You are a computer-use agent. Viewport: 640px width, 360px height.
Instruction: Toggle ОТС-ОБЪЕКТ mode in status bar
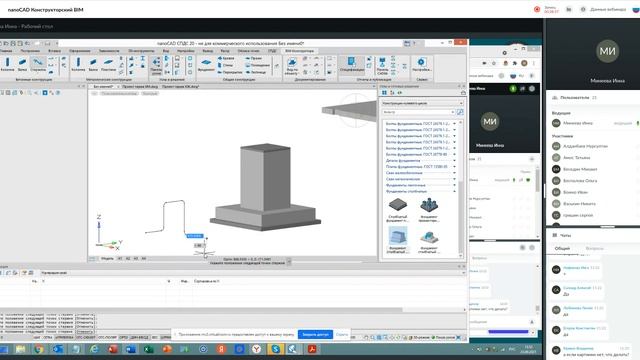pos(86,338)
